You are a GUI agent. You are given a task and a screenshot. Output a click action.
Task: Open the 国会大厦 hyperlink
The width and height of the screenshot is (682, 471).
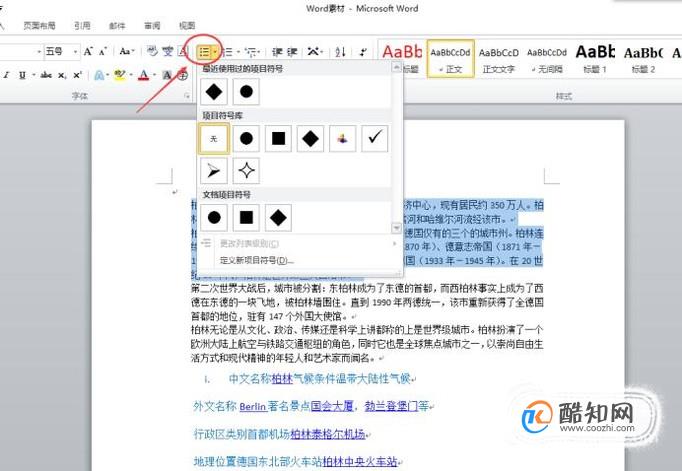[x=332, y=406]
